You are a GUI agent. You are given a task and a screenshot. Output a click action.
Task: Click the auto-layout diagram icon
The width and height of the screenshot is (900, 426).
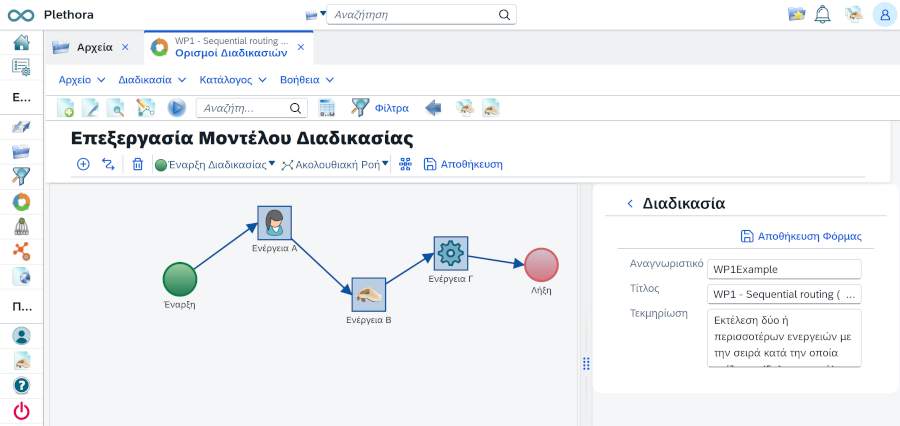[405, 164]
